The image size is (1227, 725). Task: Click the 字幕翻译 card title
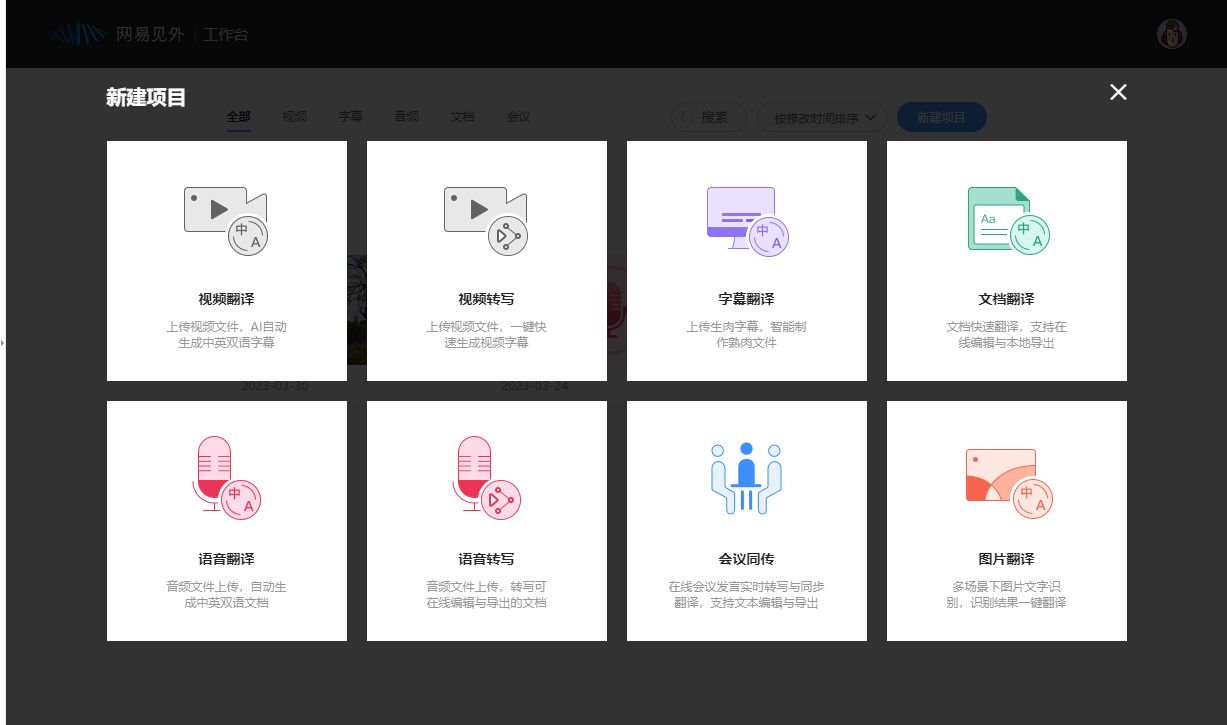tap(747, 299)
